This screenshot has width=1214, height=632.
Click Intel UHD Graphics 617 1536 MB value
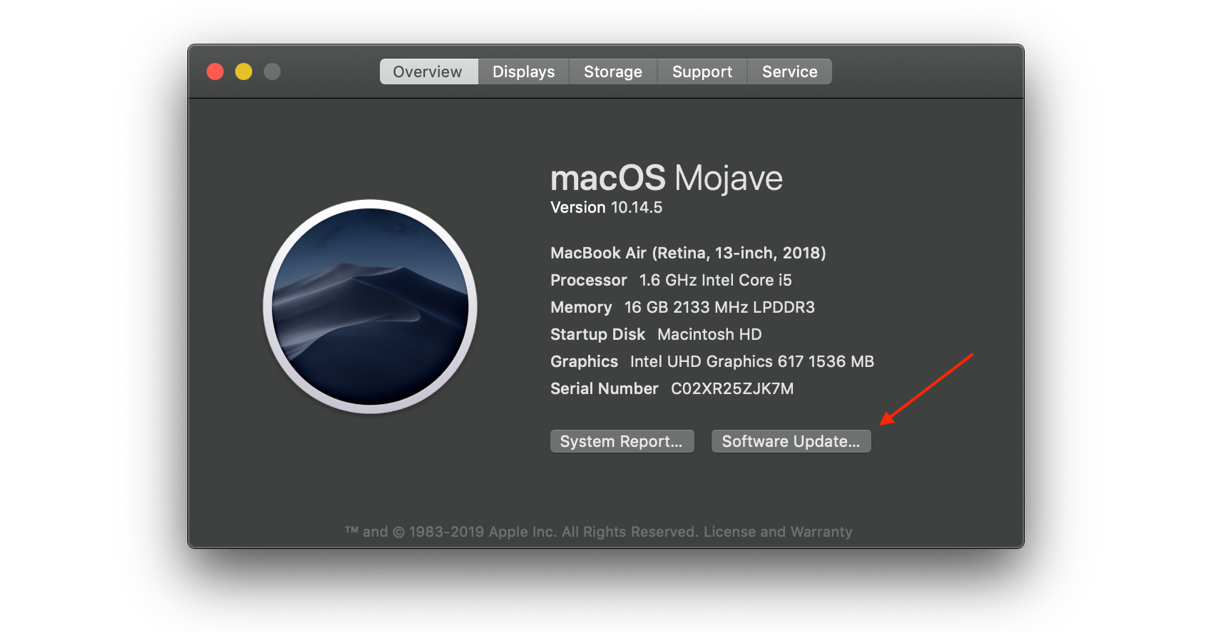click(x=752, y=361)
